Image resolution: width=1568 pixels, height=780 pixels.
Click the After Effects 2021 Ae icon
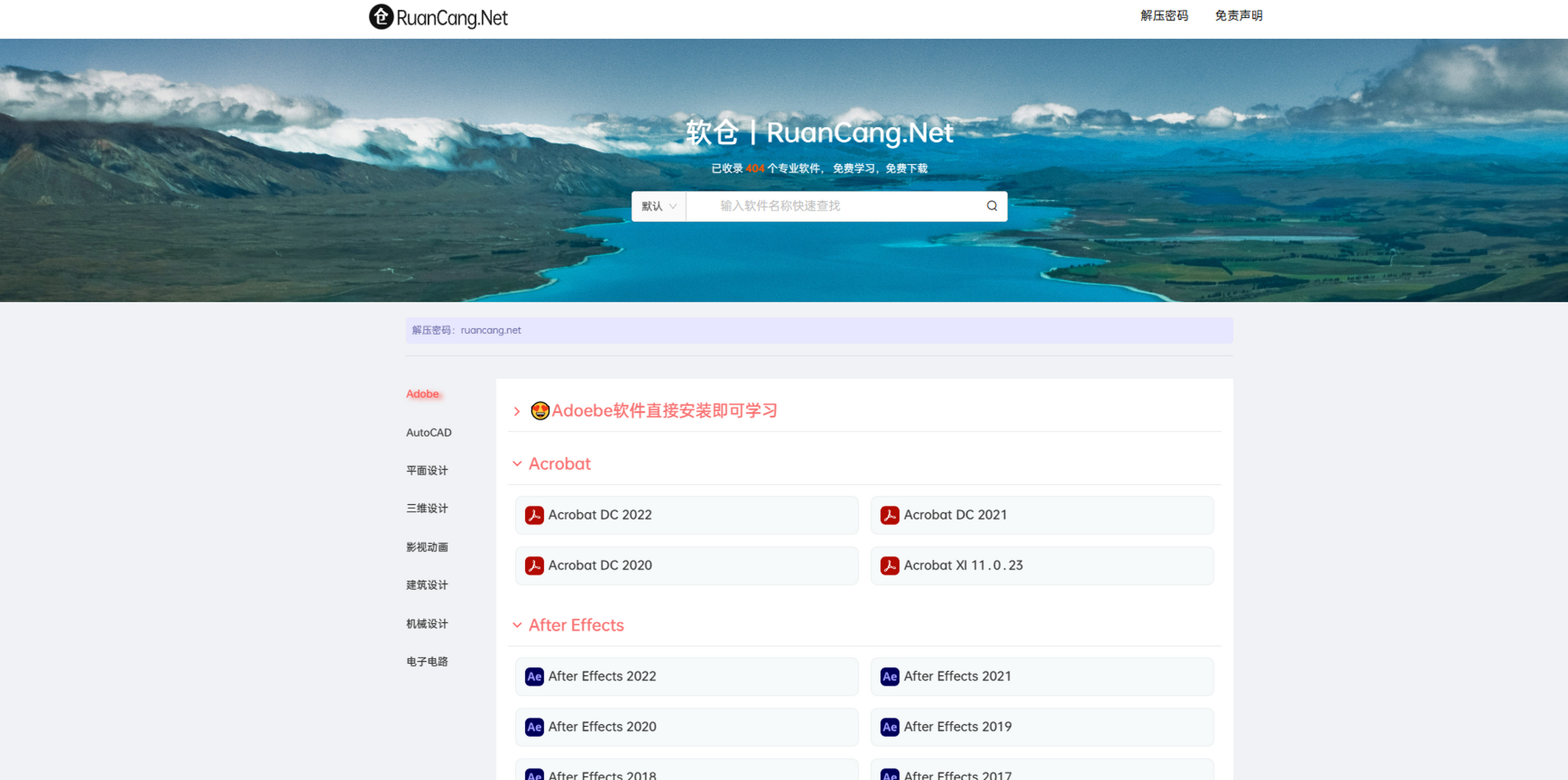889,676
